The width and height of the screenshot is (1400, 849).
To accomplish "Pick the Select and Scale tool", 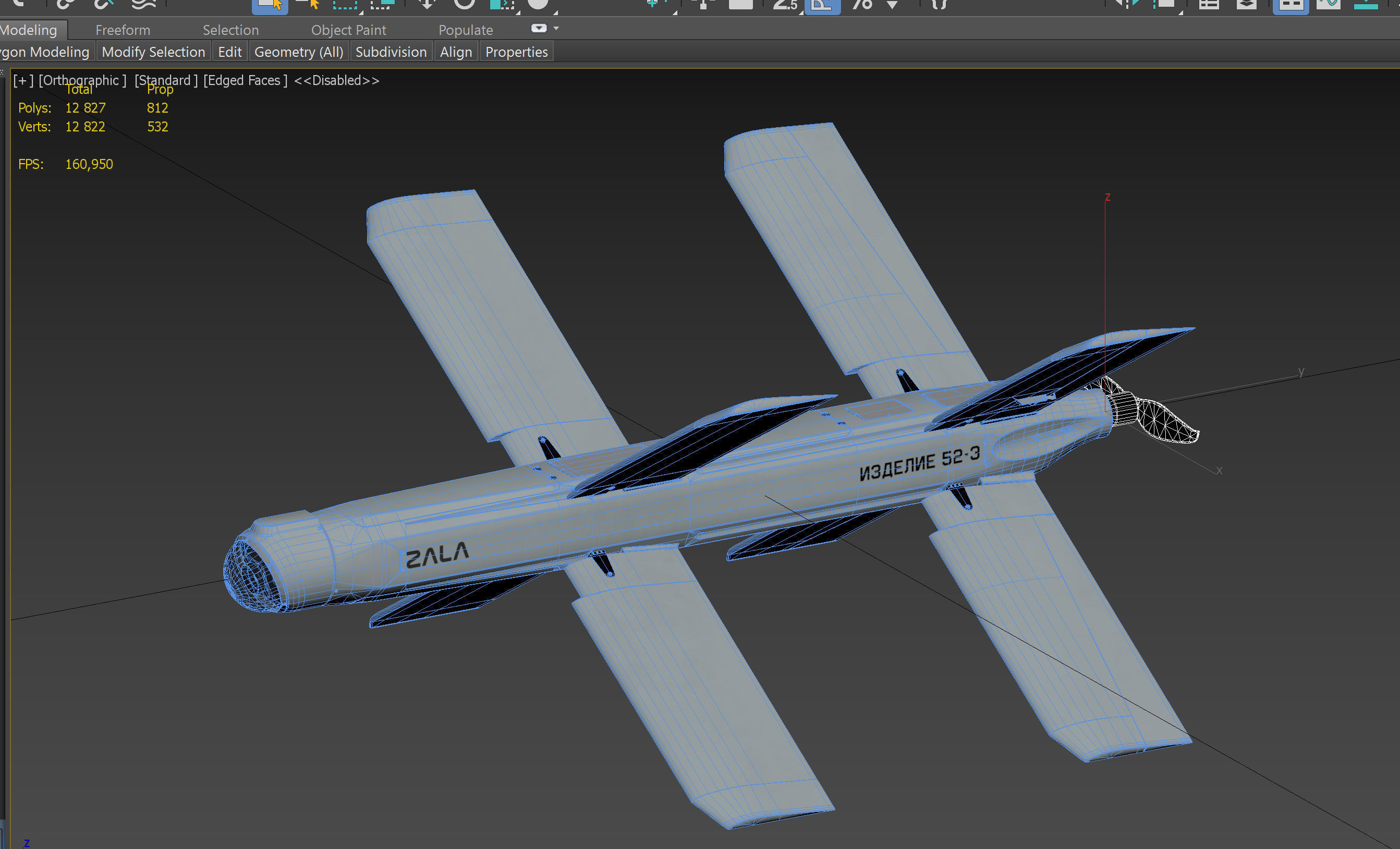I will pos(502,5).
